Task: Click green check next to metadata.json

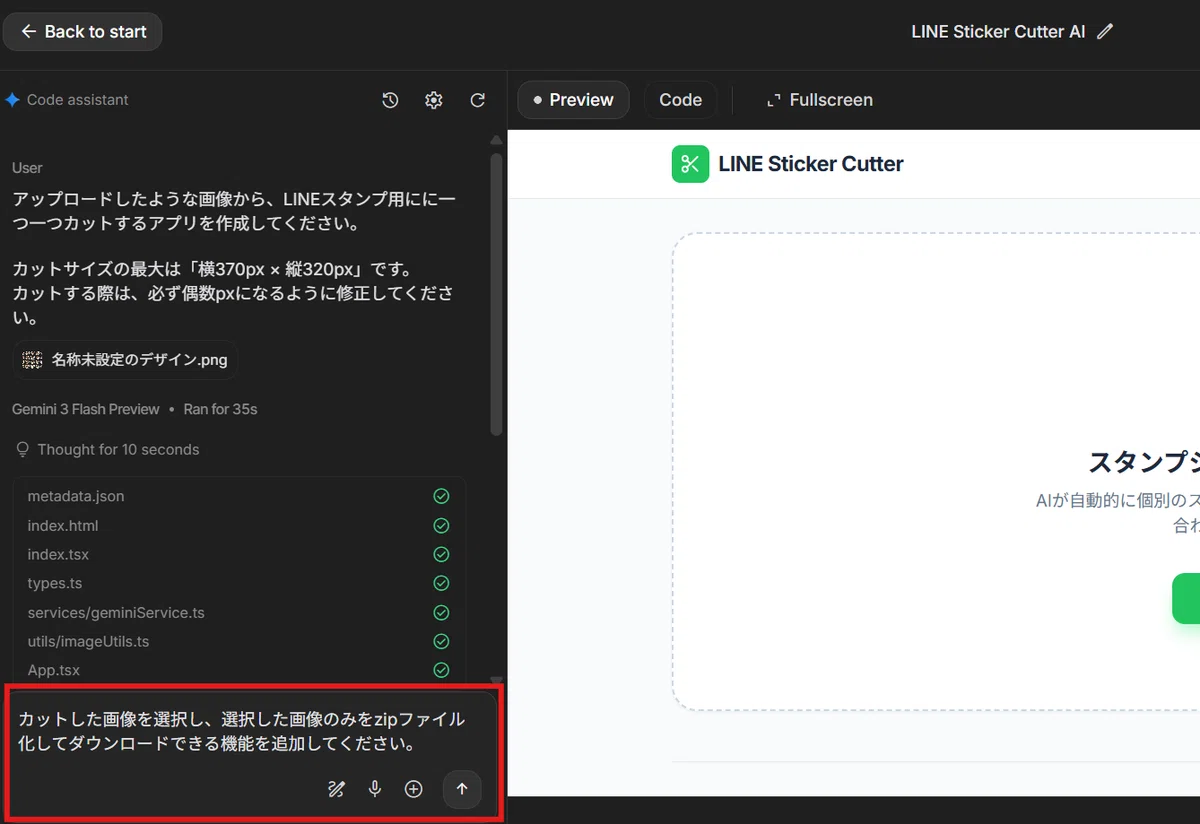Action: 441,496
